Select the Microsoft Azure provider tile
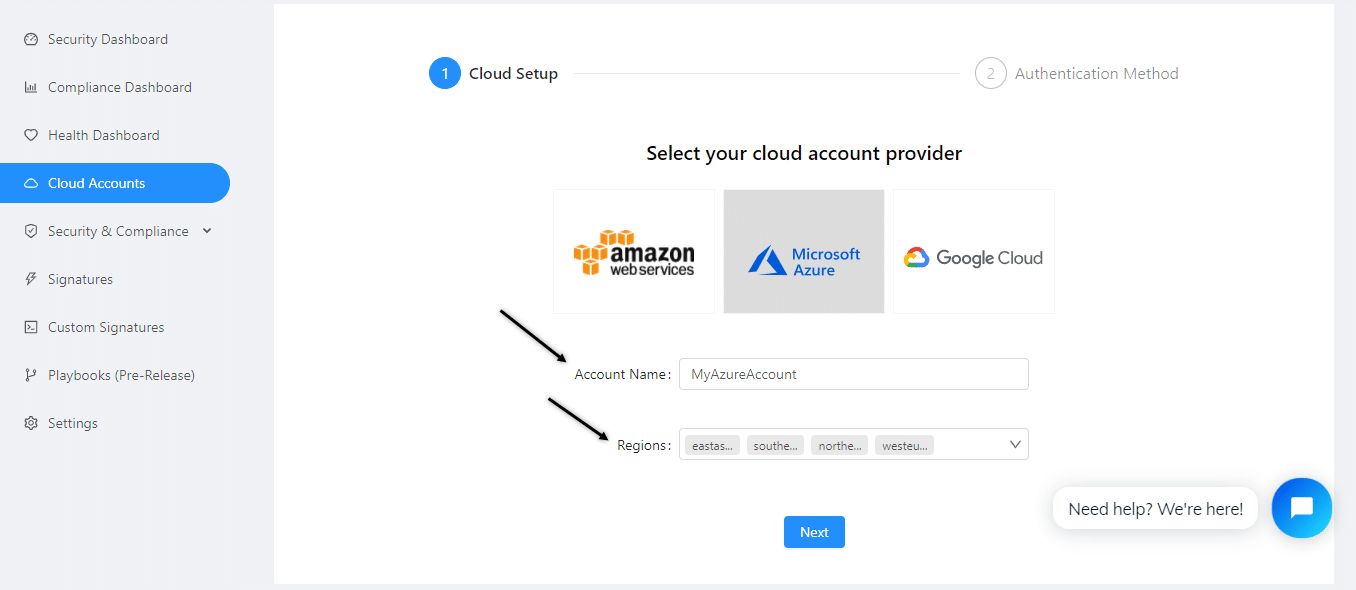 [804, 251]
